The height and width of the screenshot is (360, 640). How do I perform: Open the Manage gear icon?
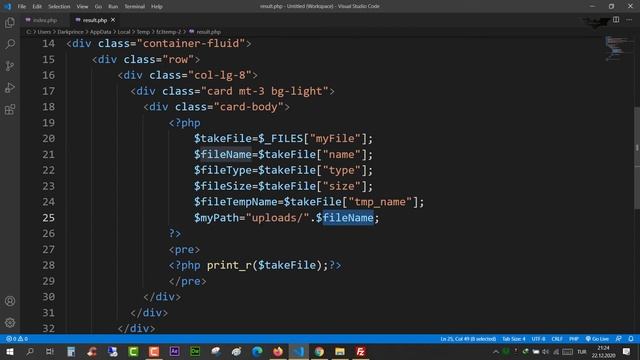(10, 323)
